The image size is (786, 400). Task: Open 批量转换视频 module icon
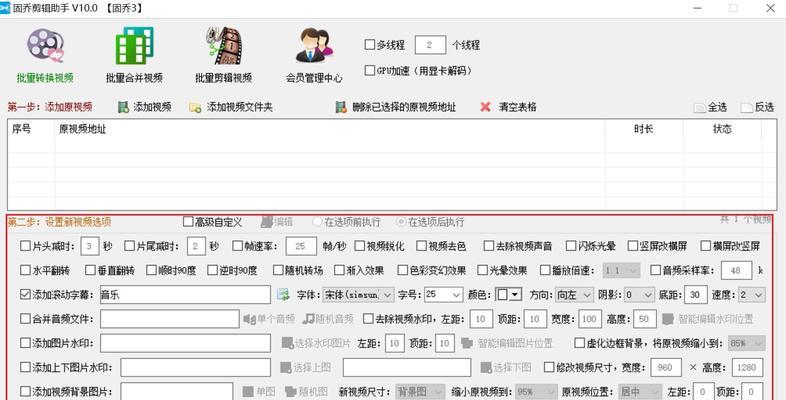(x=45, y=46)
